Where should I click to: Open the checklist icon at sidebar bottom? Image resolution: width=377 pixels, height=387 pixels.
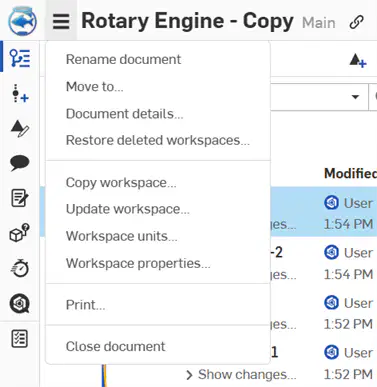point(20,339)
